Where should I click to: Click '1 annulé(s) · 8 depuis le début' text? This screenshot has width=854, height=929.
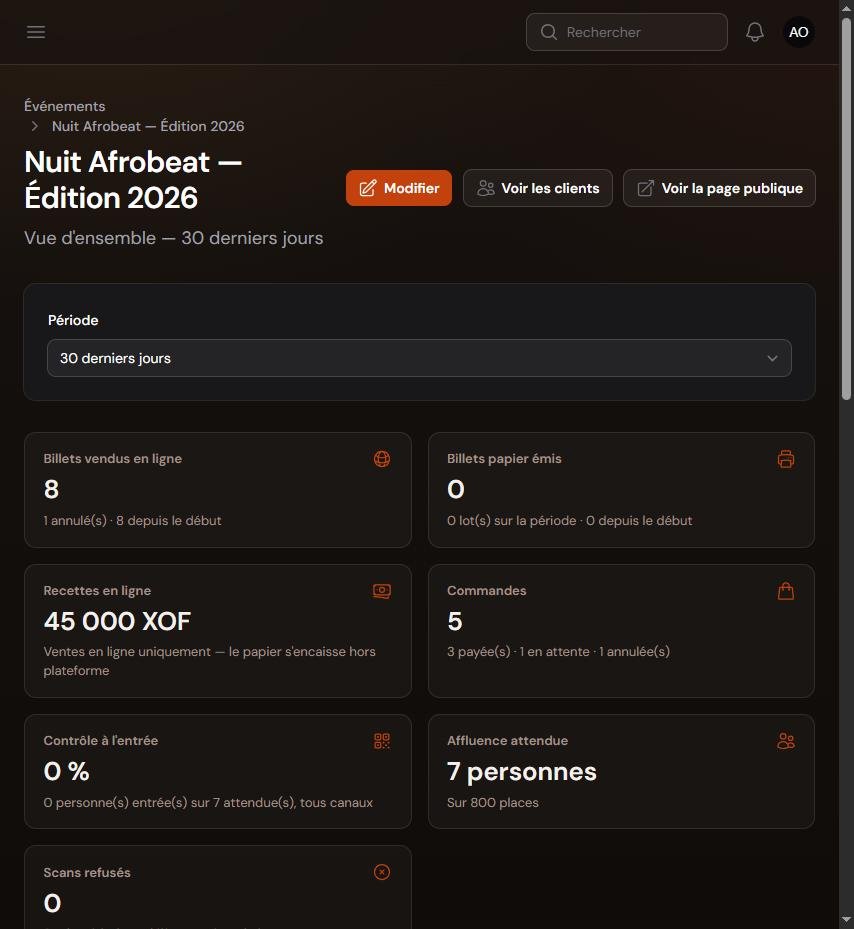coord(132,520)
